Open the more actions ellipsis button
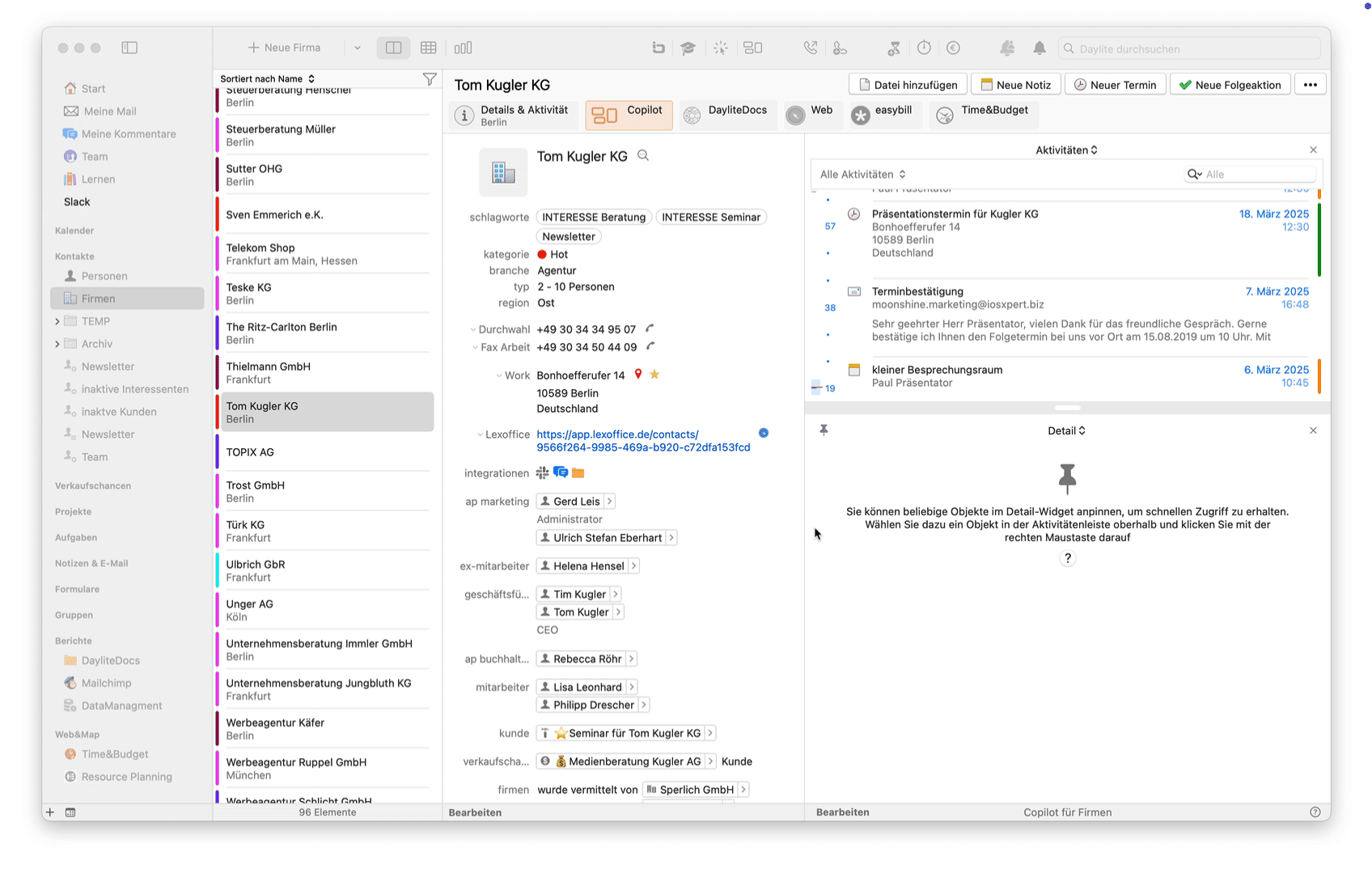 [1310, 84]
